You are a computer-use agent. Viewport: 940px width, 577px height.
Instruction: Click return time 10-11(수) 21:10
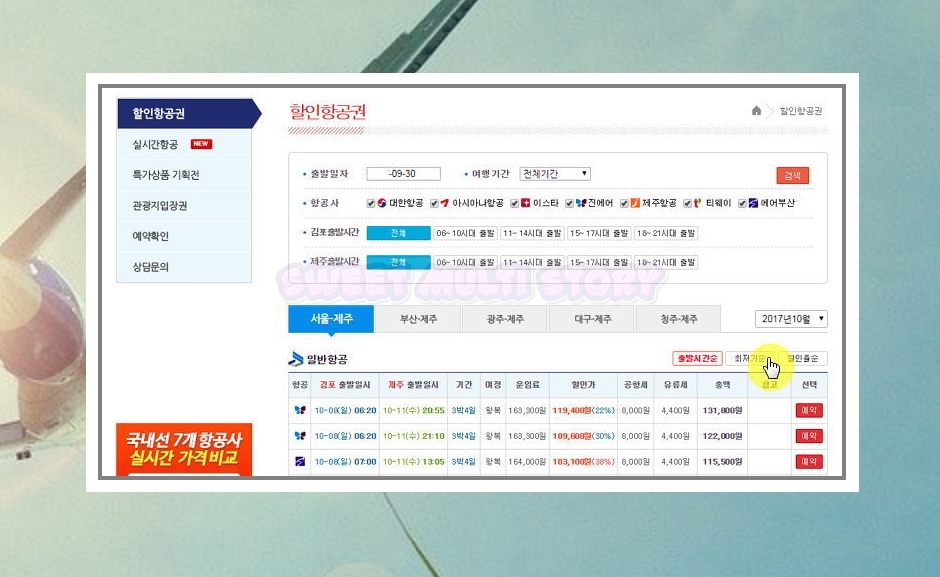point(414,437)
